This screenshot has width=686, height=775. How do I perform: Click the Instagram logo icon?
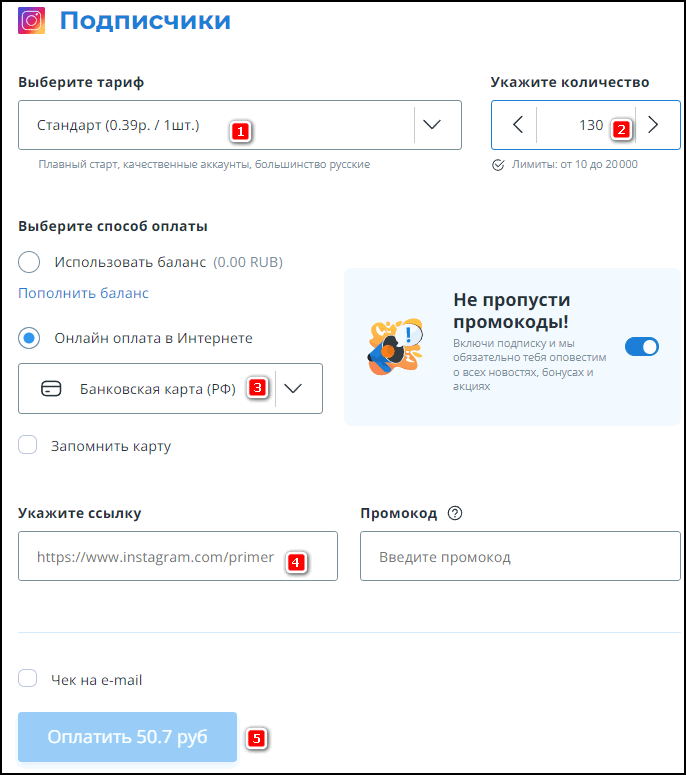coord(32,20)
